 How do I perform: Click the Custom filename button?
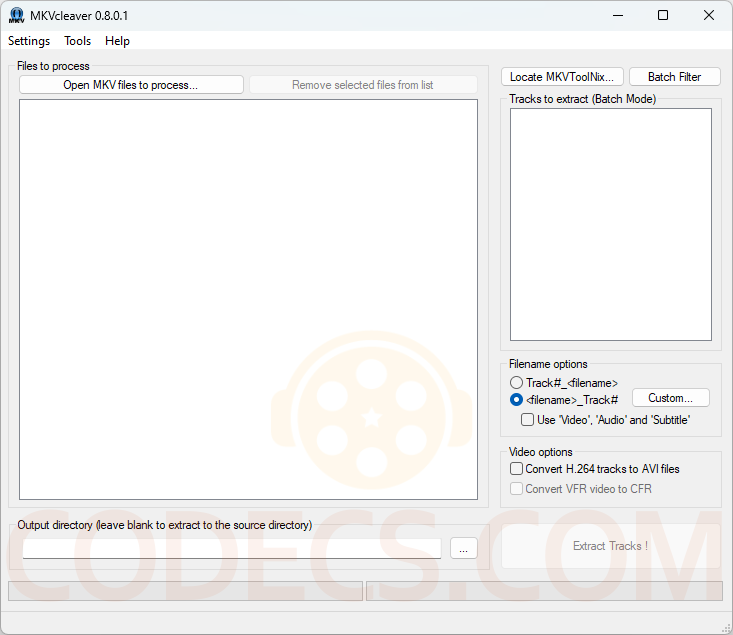point(671,398)
